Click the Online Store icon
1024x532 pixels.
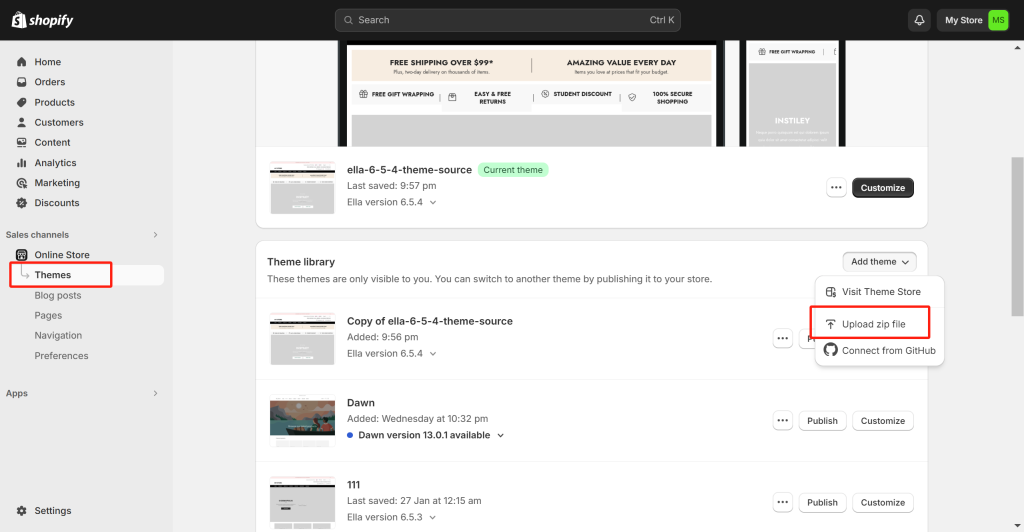[22, 255]
